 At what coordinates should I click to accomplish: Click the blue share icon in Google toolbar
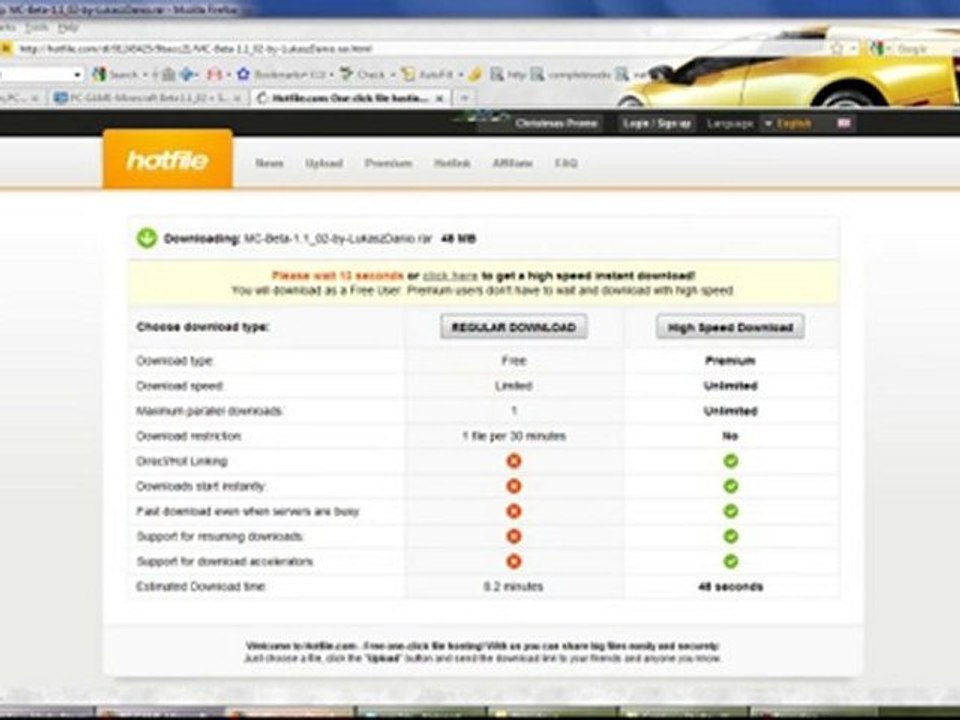(188, 75)
